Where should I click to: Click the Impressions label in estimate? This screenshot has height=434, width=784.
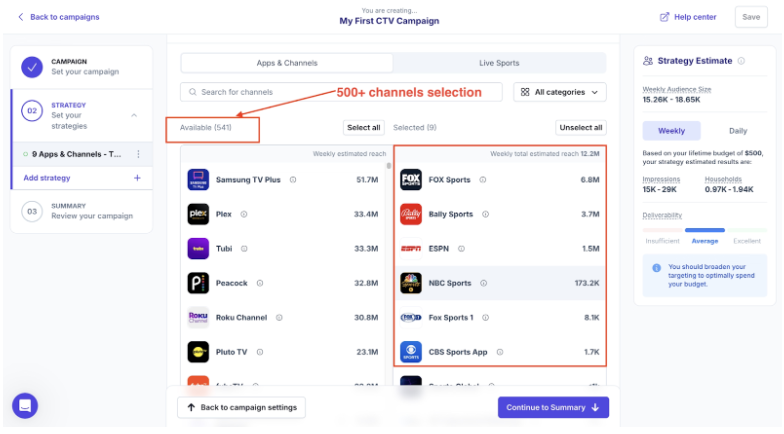click(x=661, y=179)
